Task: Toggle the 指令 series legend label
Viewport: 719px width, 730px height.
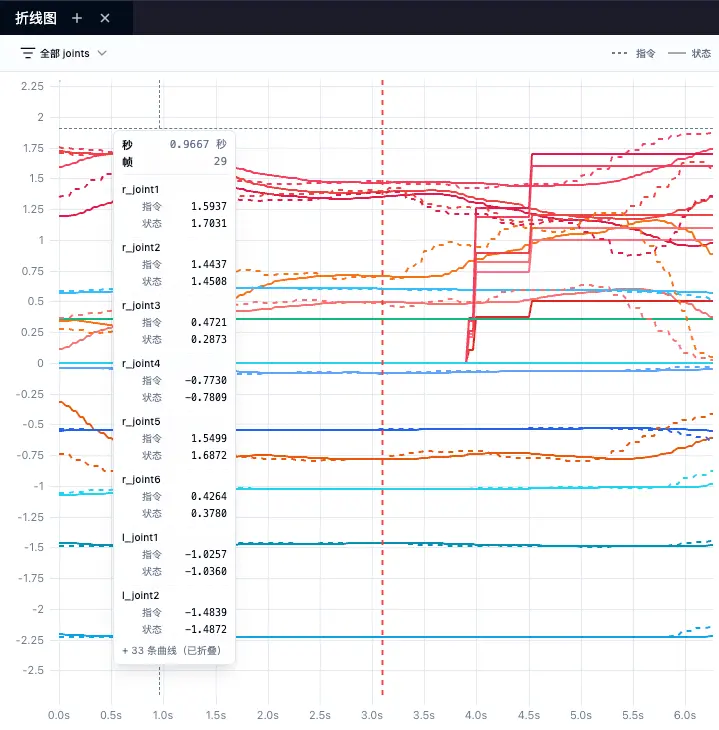Action: click(645, 53)
